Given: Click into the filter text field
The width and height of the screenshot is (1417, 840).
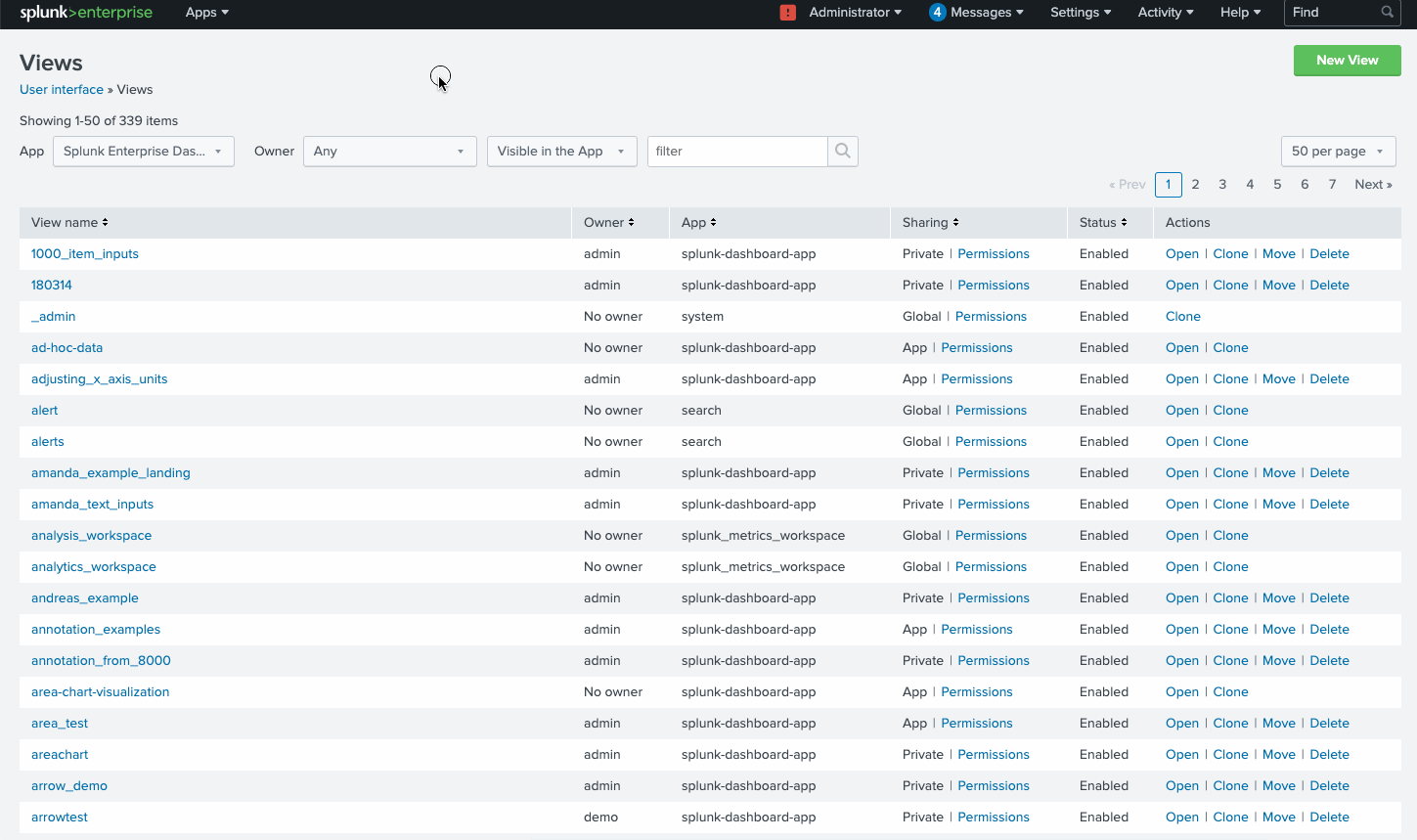Looking at the screenshot, I should [737, 152].
